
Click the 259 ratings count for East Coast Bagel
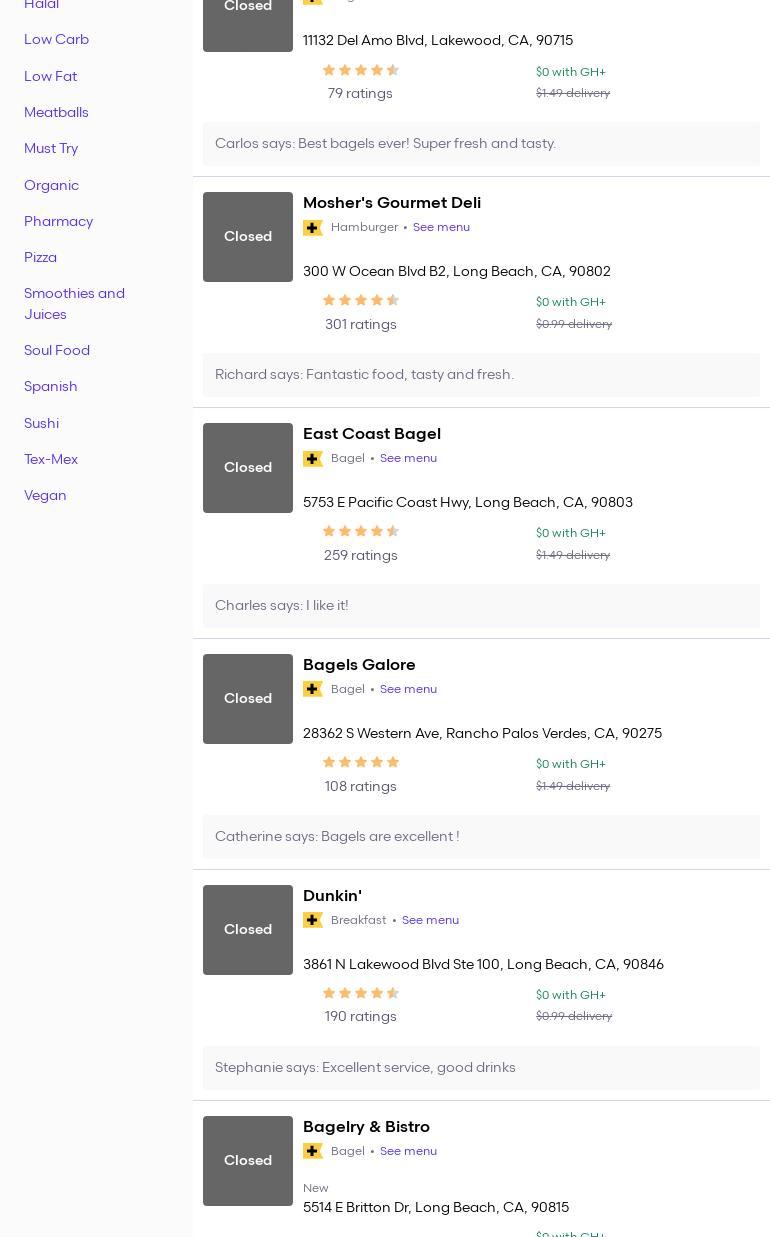click(x=360, y=555)
